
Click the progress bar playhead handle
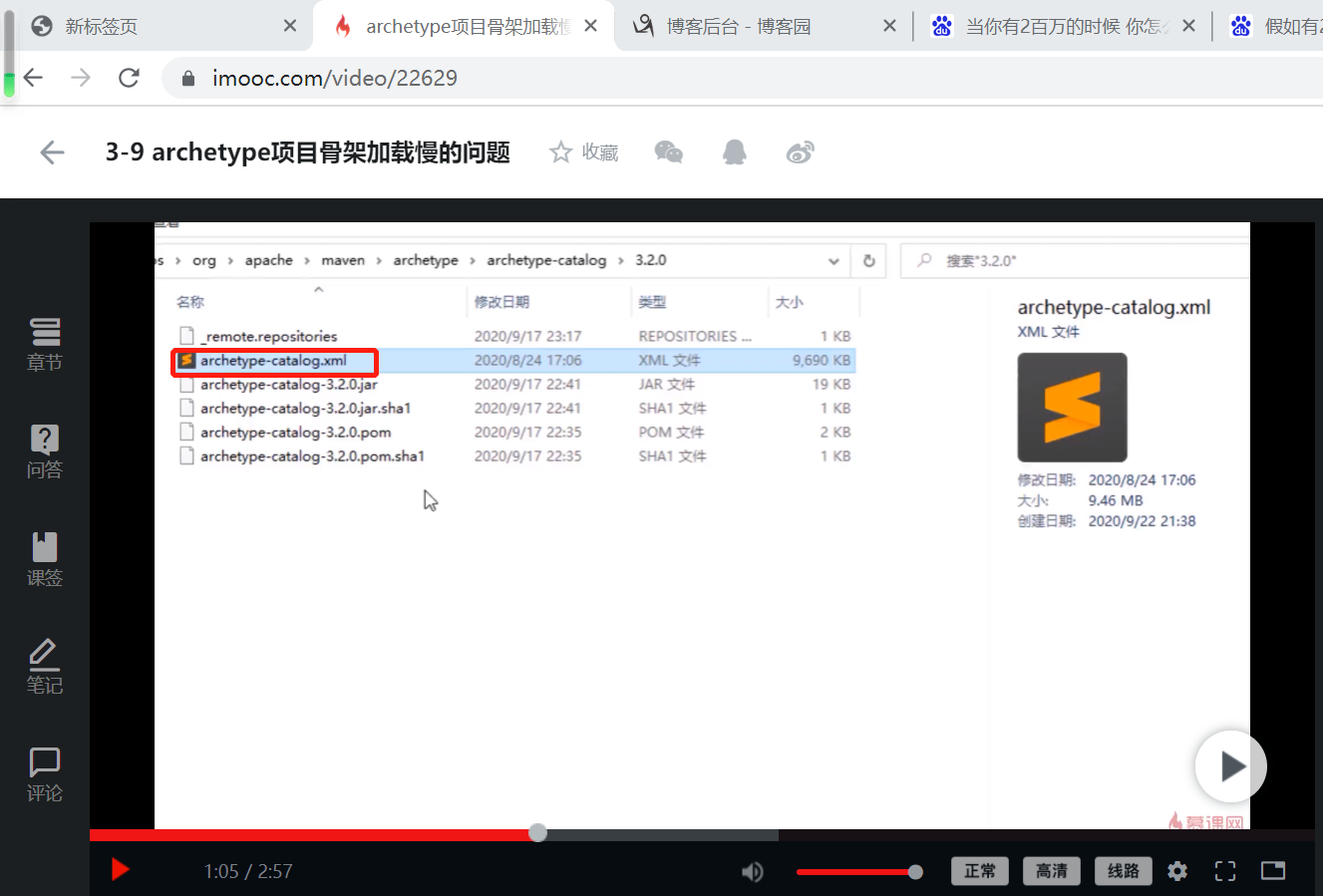[x=538, y=832]
